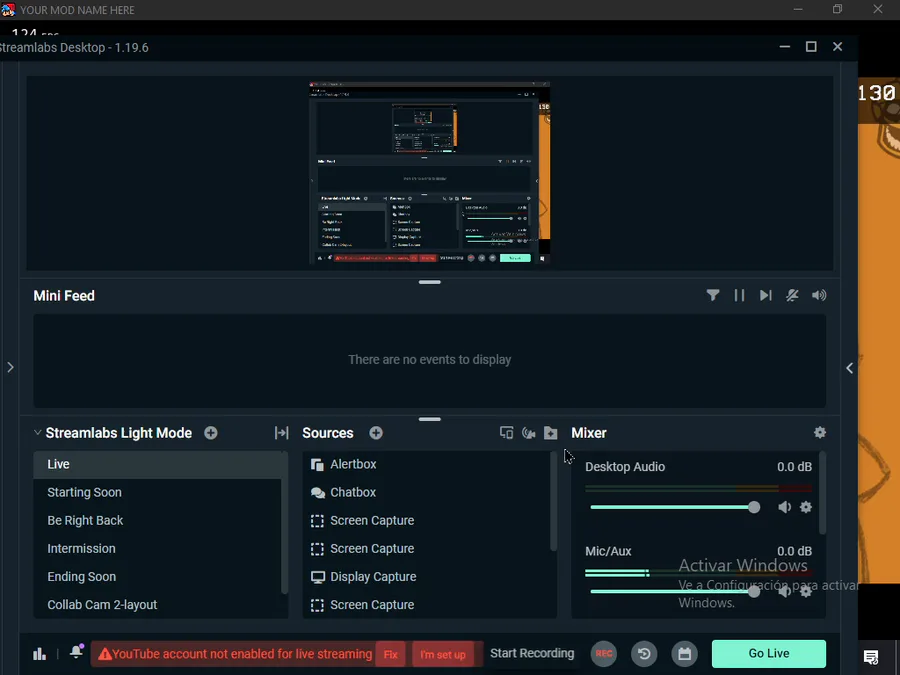Open the performance stats bar-chart icon
Image resolution: width=900 pixels, height=675 pixels.
point(39,654)
